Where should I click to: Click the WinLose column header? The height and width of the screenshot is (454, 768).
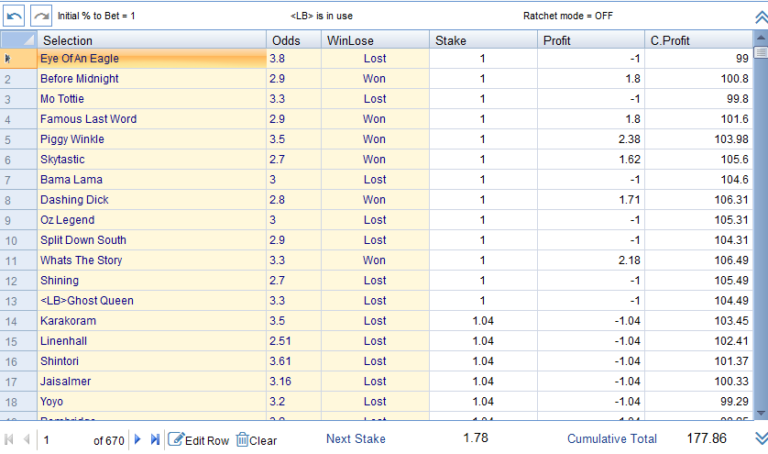(x=374, y=40)
